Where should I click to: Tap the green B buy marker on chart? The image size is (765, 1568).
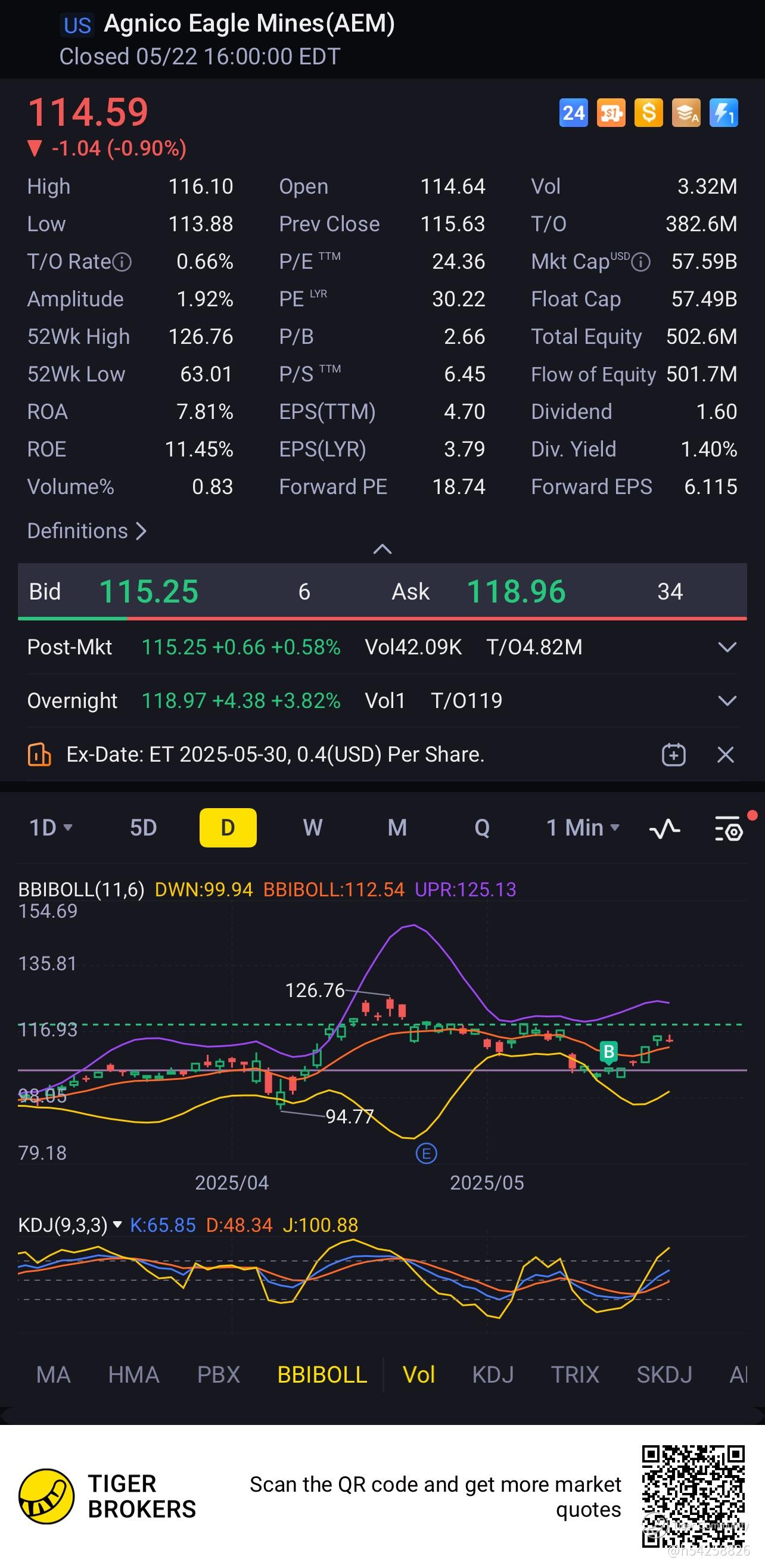[608, 1051]
